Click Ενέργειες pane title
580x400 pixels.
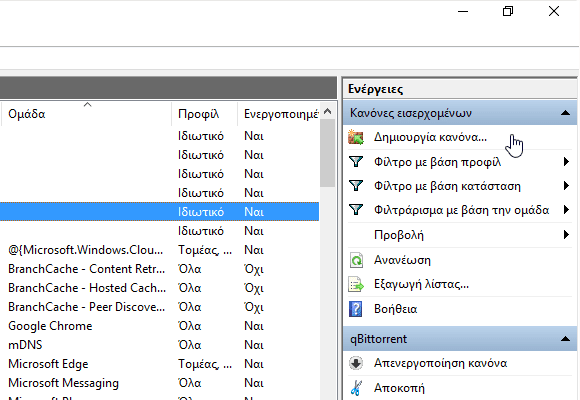click(x=375, y=89)
